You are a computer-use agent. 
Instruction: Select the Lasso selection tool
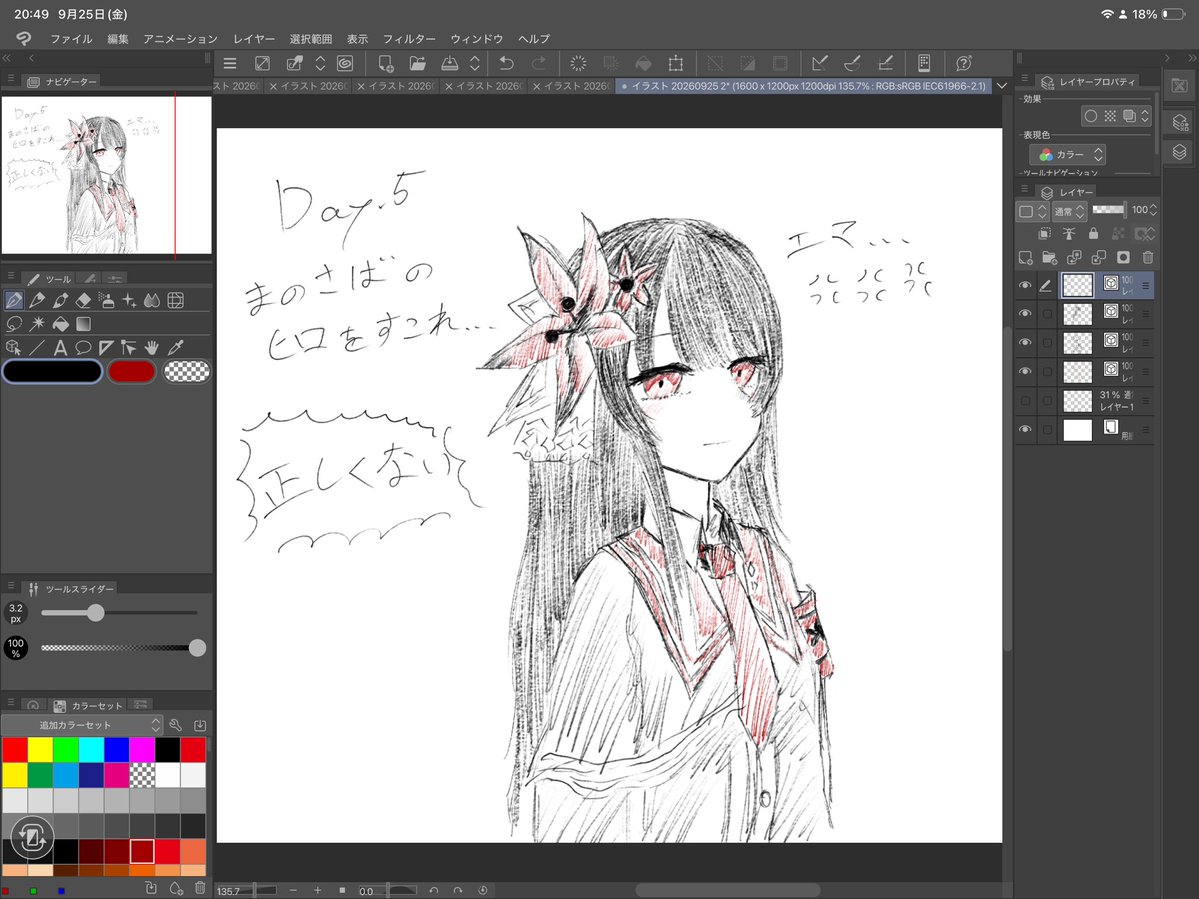(x=14, y=324)
